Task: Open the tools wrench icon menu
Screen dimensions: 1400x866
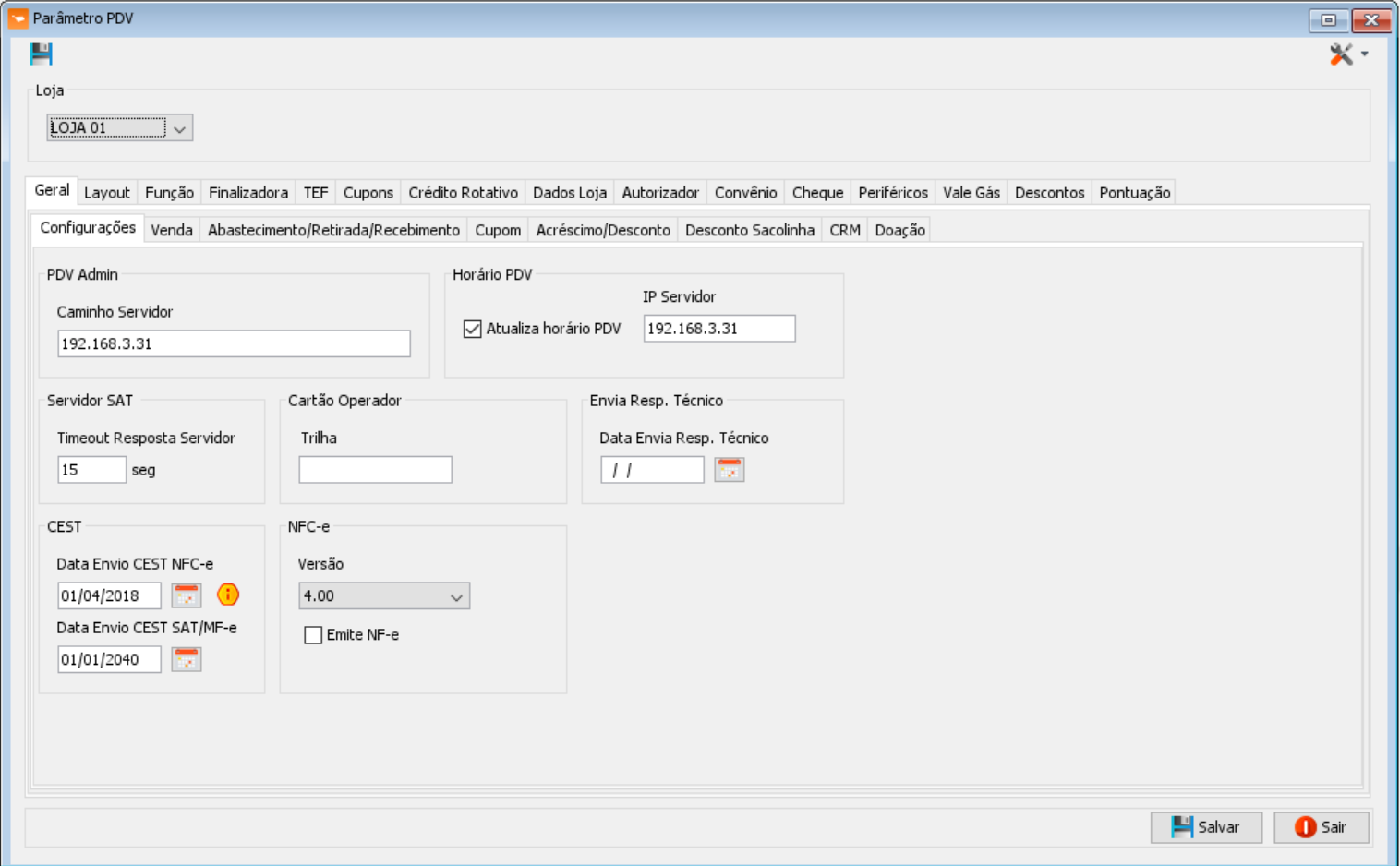Action: click(x=1342, y=54)
